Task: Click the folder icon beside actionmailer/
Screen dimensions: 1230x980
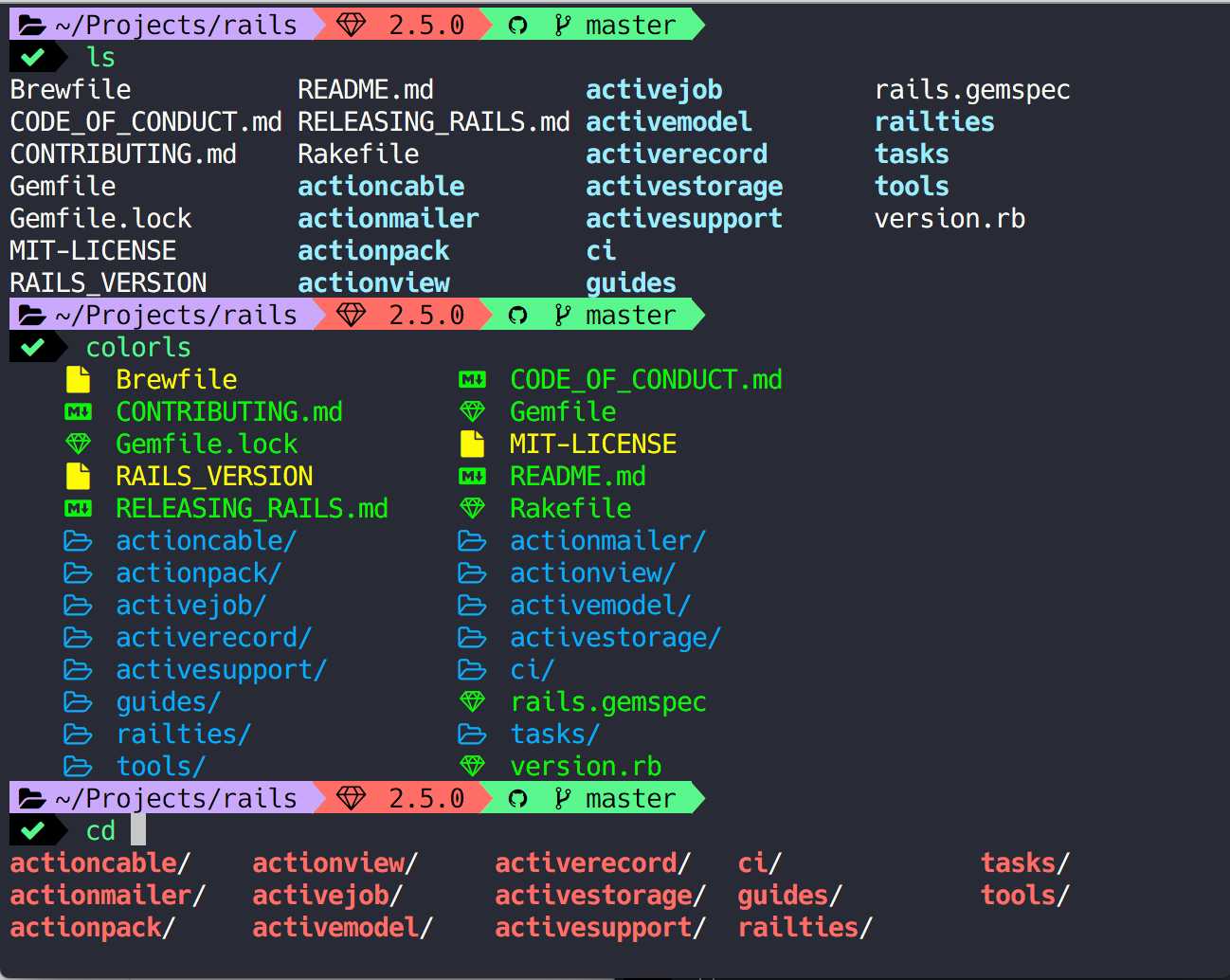Action: 472,541
